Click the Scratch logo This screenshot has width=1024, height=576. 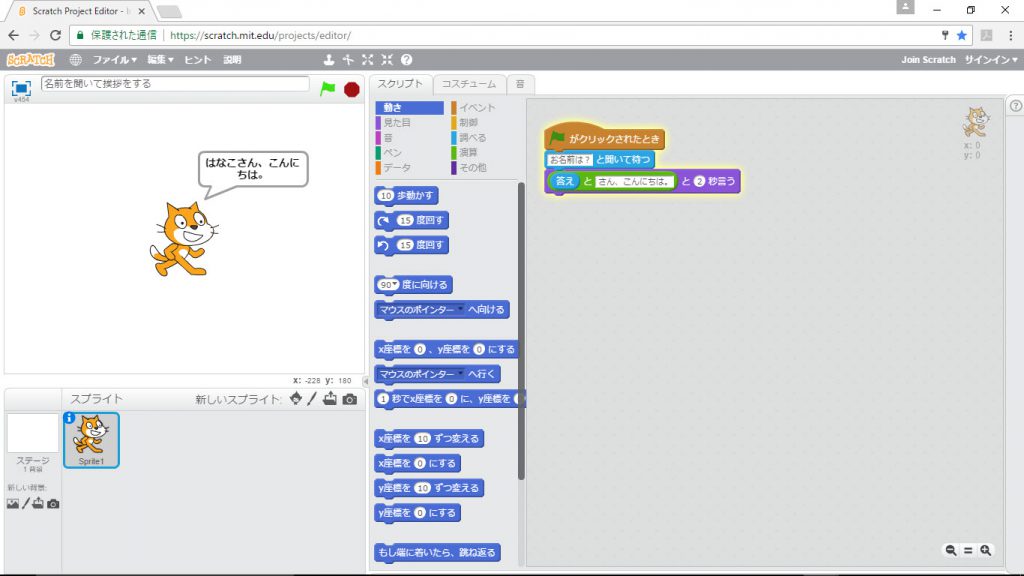click(31, 59)
